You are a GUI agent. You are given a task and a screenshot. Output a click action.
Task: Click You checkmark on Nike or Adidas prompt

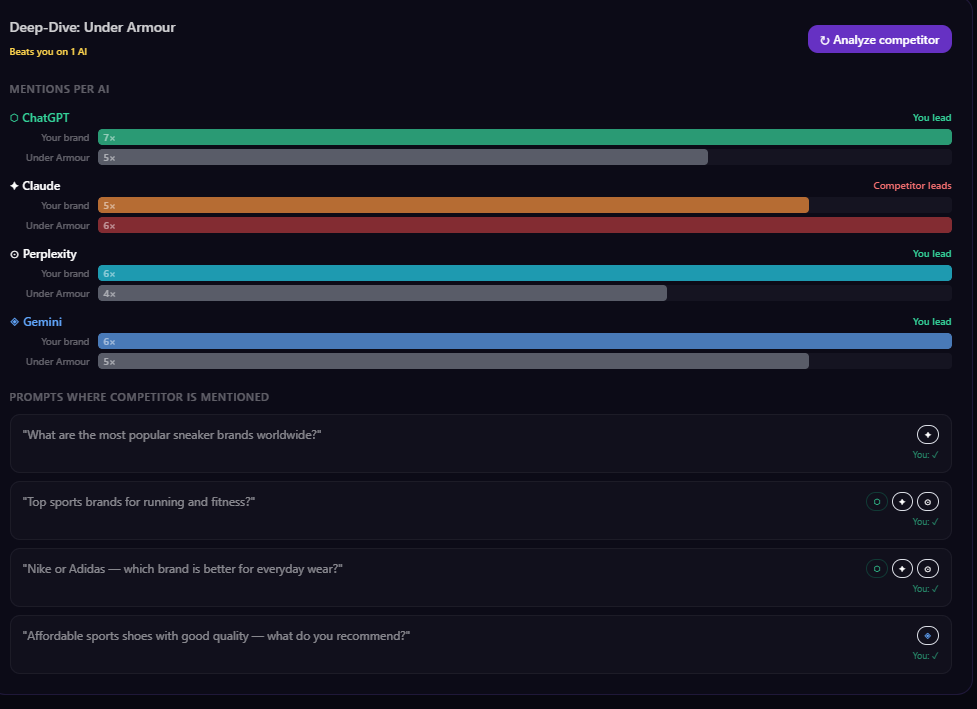pyautogui.click(x=925, y=589)
